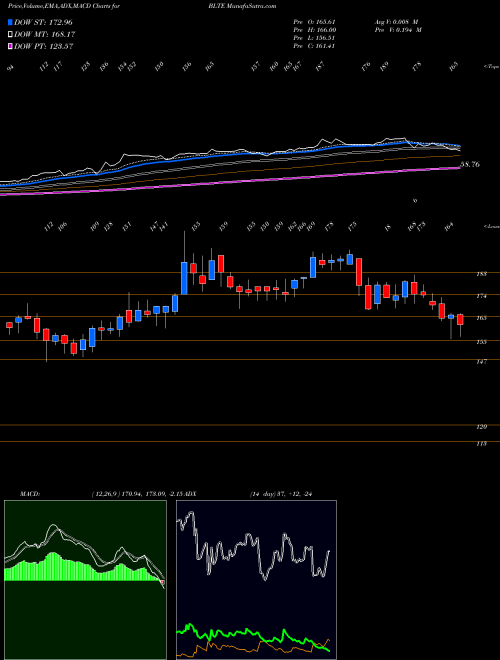
Task: Click the 'Pre C: 161.41' close value
Action: pos(314,46)
